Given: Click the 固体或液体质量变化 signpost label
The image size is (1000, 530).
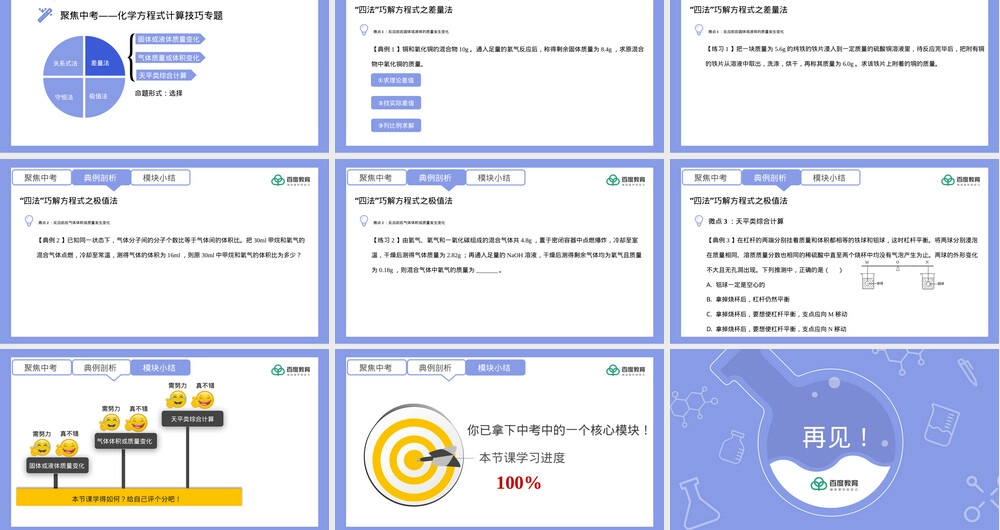Looking at the screenshot, I should tap(57, 466).
